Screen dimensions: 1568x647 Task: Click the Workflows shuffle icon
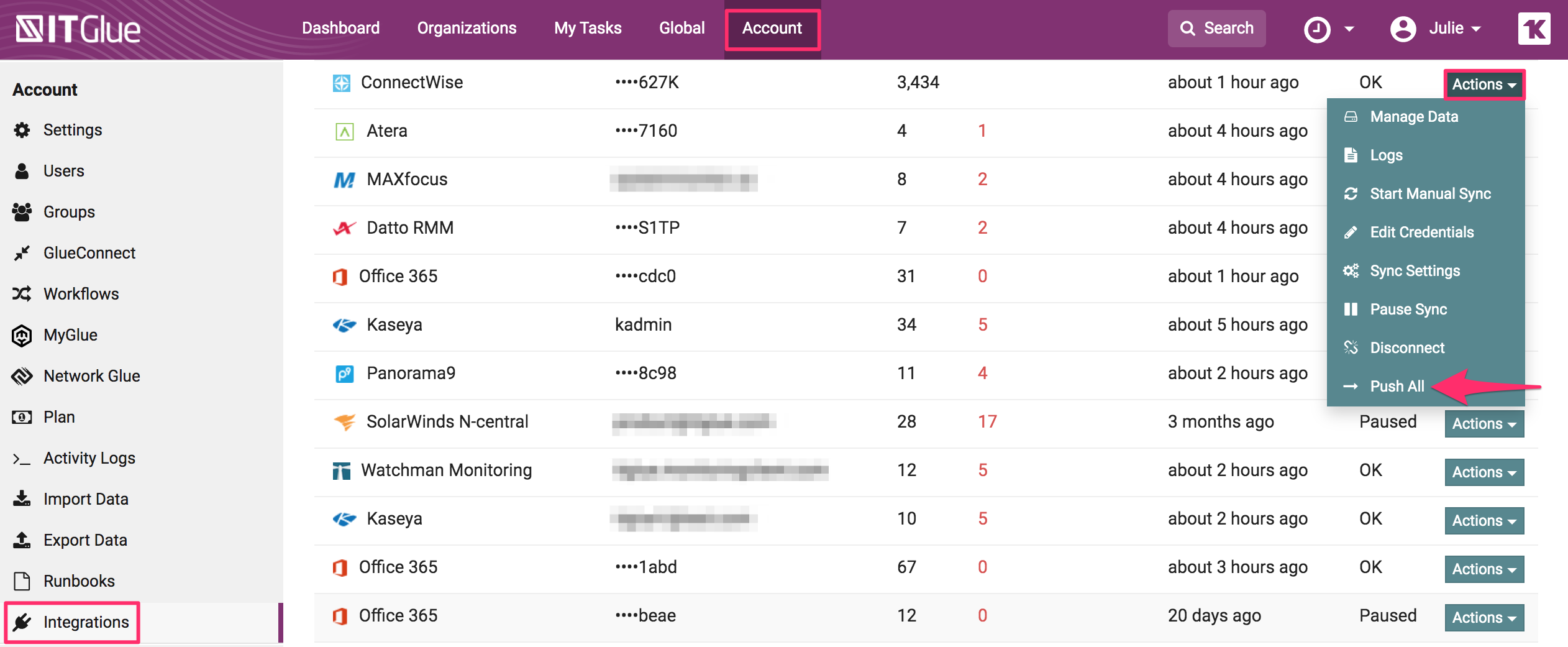point(22,294)
